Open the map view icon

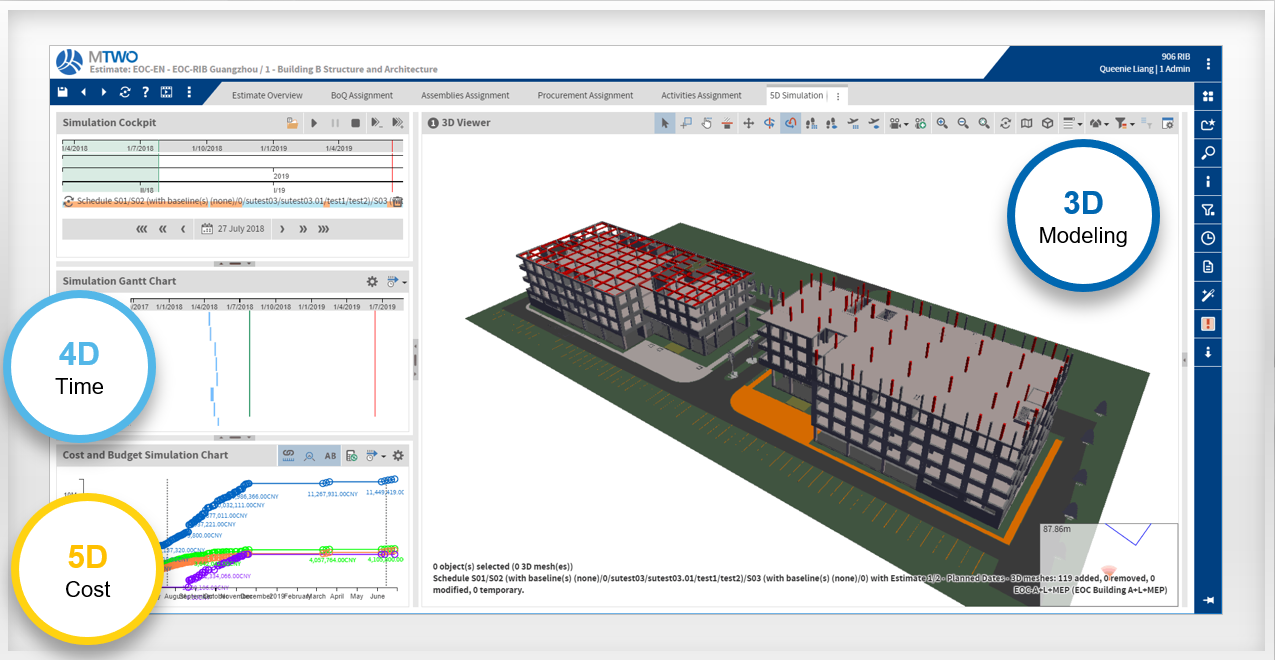(x=1026, y=123)
